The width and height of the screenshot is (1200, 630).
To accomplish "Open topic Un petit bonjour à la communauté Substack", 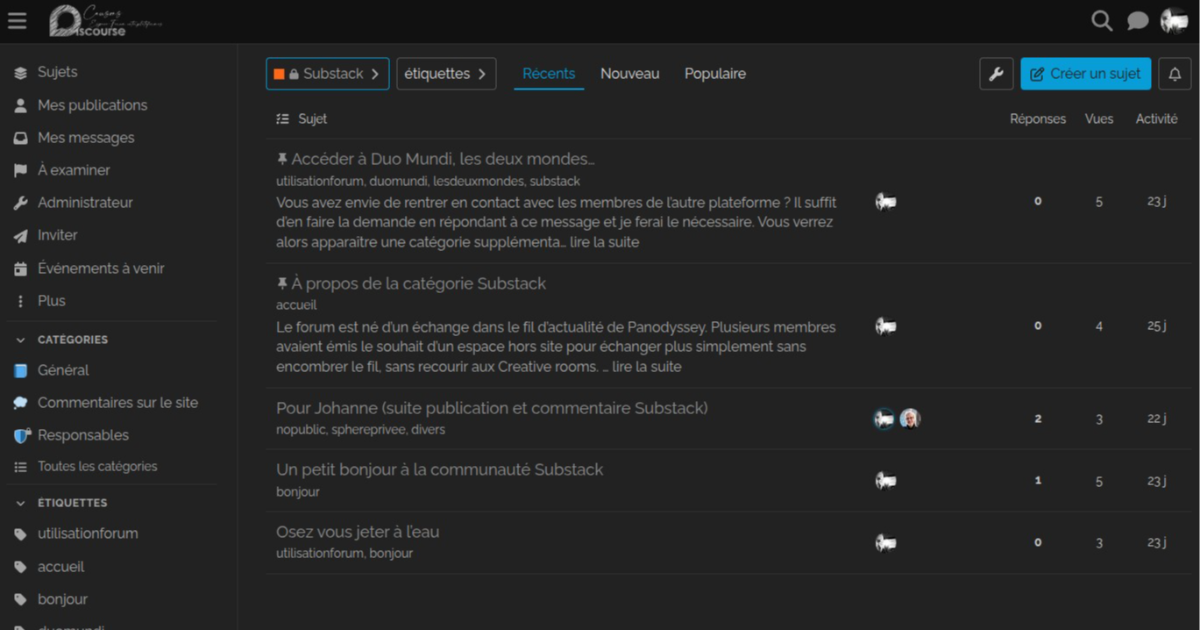I will pyautogui.click(x=440, y=470).
